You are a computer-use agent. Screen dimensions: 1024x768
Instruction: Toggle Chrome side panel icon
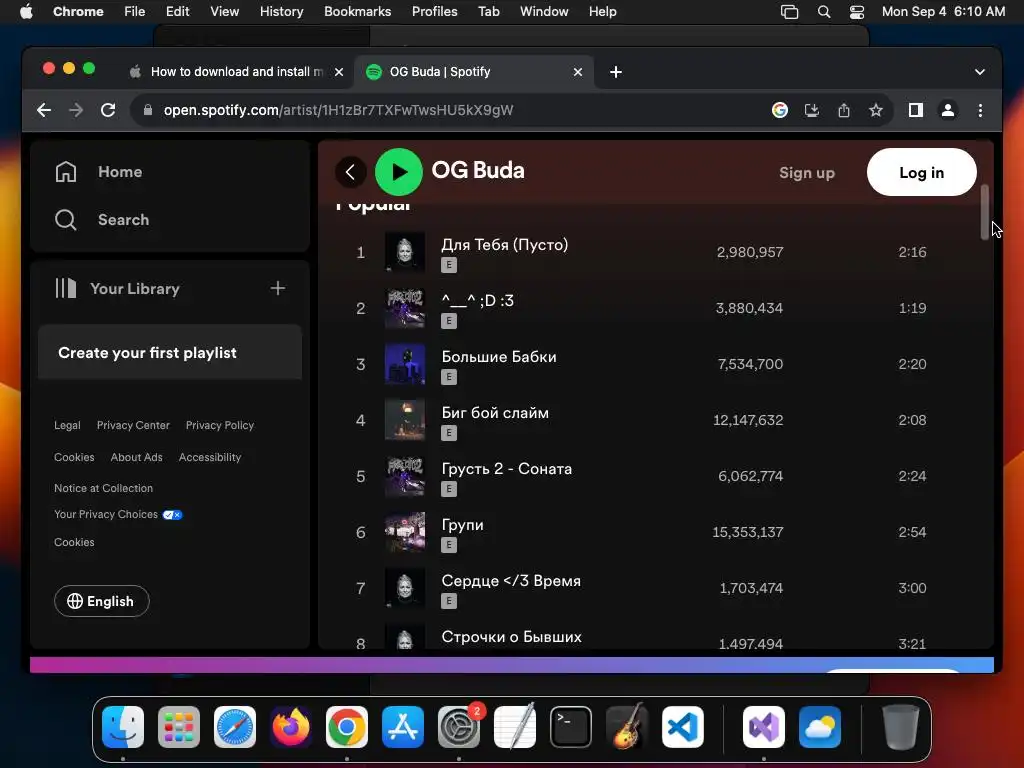coord(916,110)
